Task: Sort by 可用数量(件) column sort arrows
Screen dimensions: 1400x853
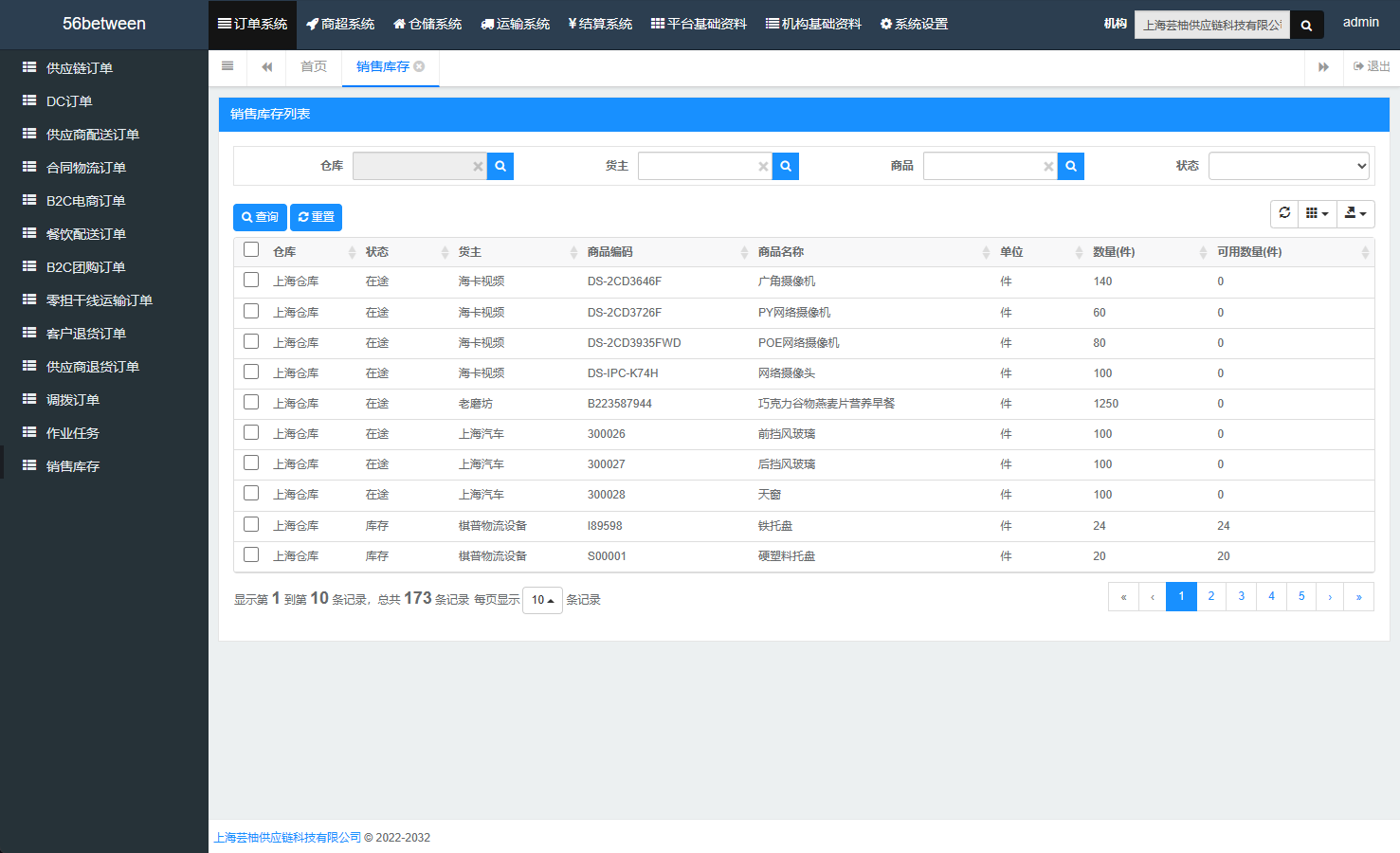Action: point(1365,252)
